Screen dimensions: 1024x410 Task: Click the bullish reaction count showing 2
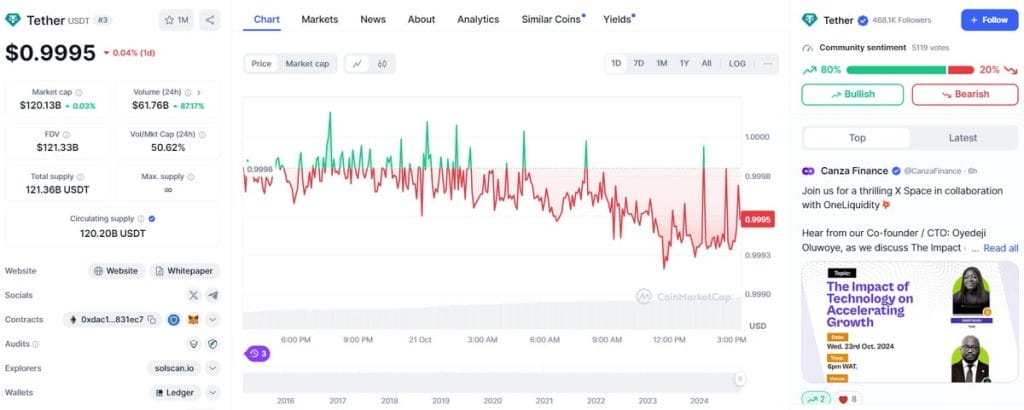[815, 399]
